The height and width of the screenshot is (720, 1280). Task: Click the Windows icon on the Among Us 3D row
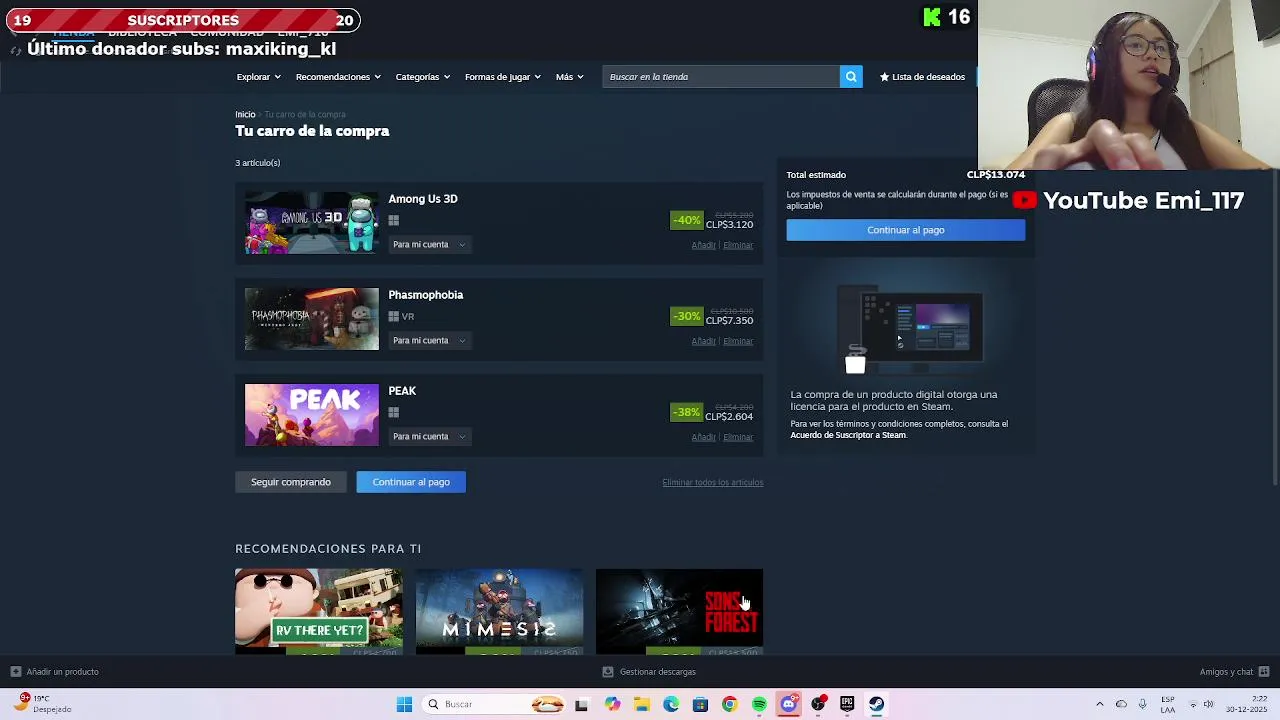point(394,221)
